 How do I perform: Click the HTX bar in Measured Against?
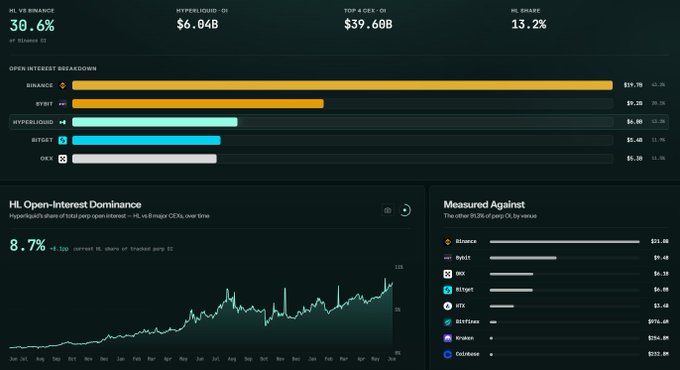coord(502,306)
